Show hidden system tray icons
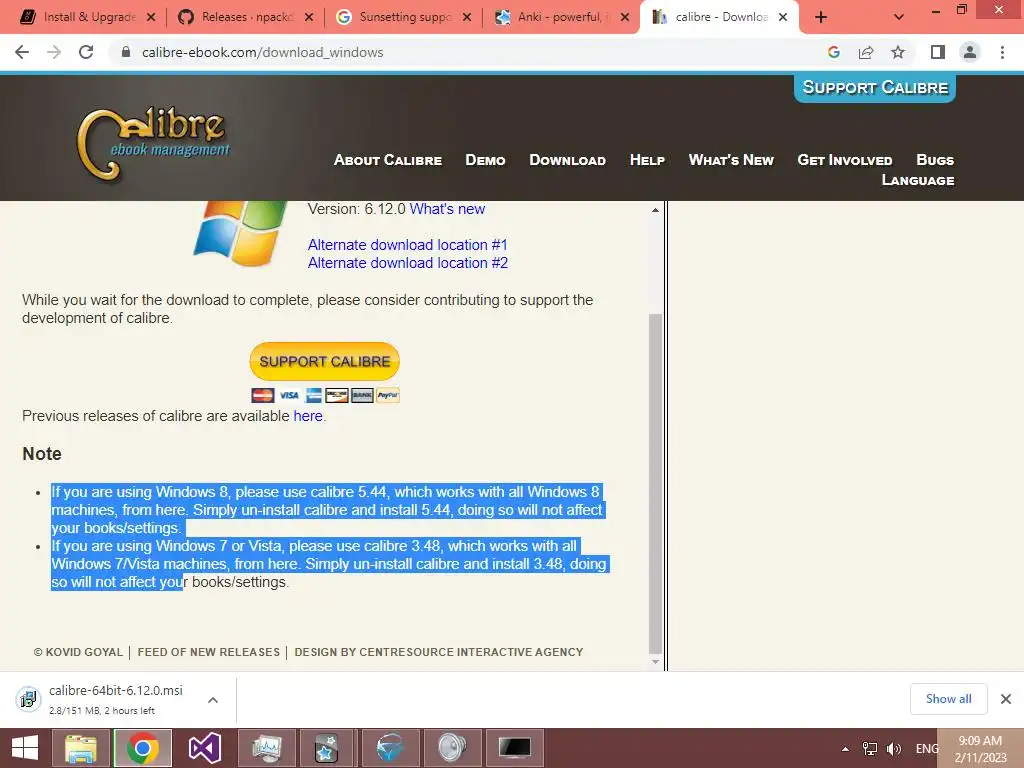Viewport: 1024px width, 768px height. pyautogui.click(x=845, y=749)
